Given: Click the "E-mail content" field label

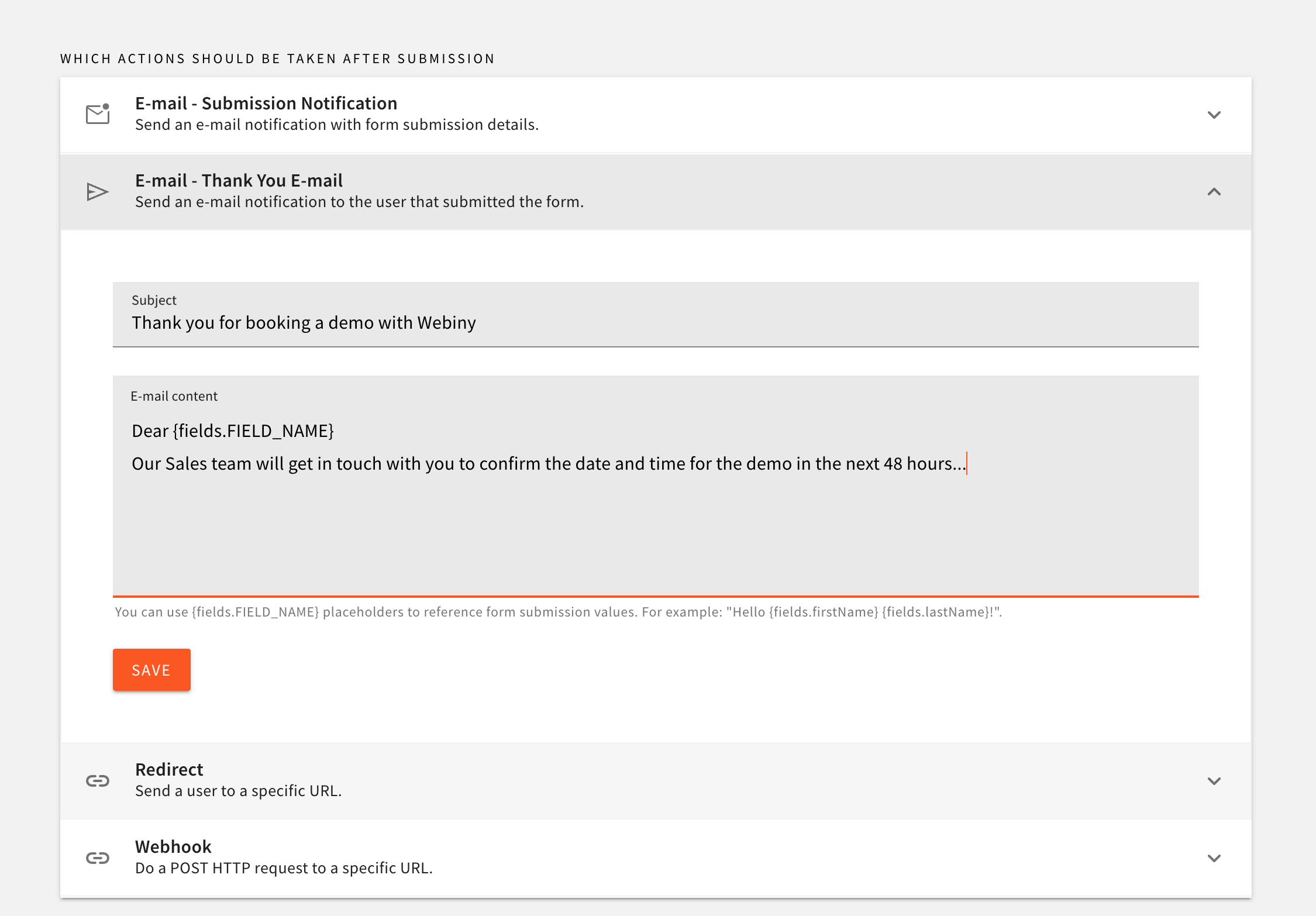Looking at the screenshot, I should coord(174,397).
